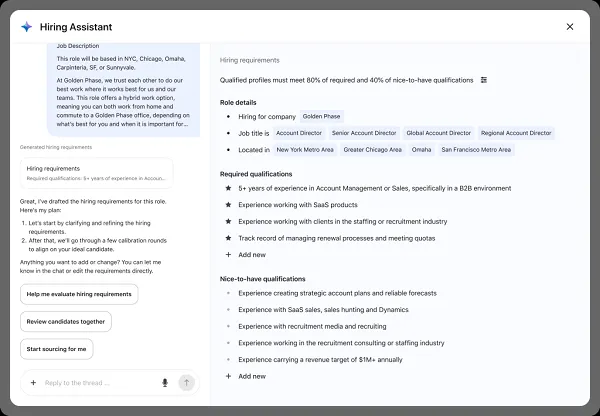Viewport: 600px width, 416px height.
Task: Toggle star on 5+ years experience requirement
Action: pos(228,188)
